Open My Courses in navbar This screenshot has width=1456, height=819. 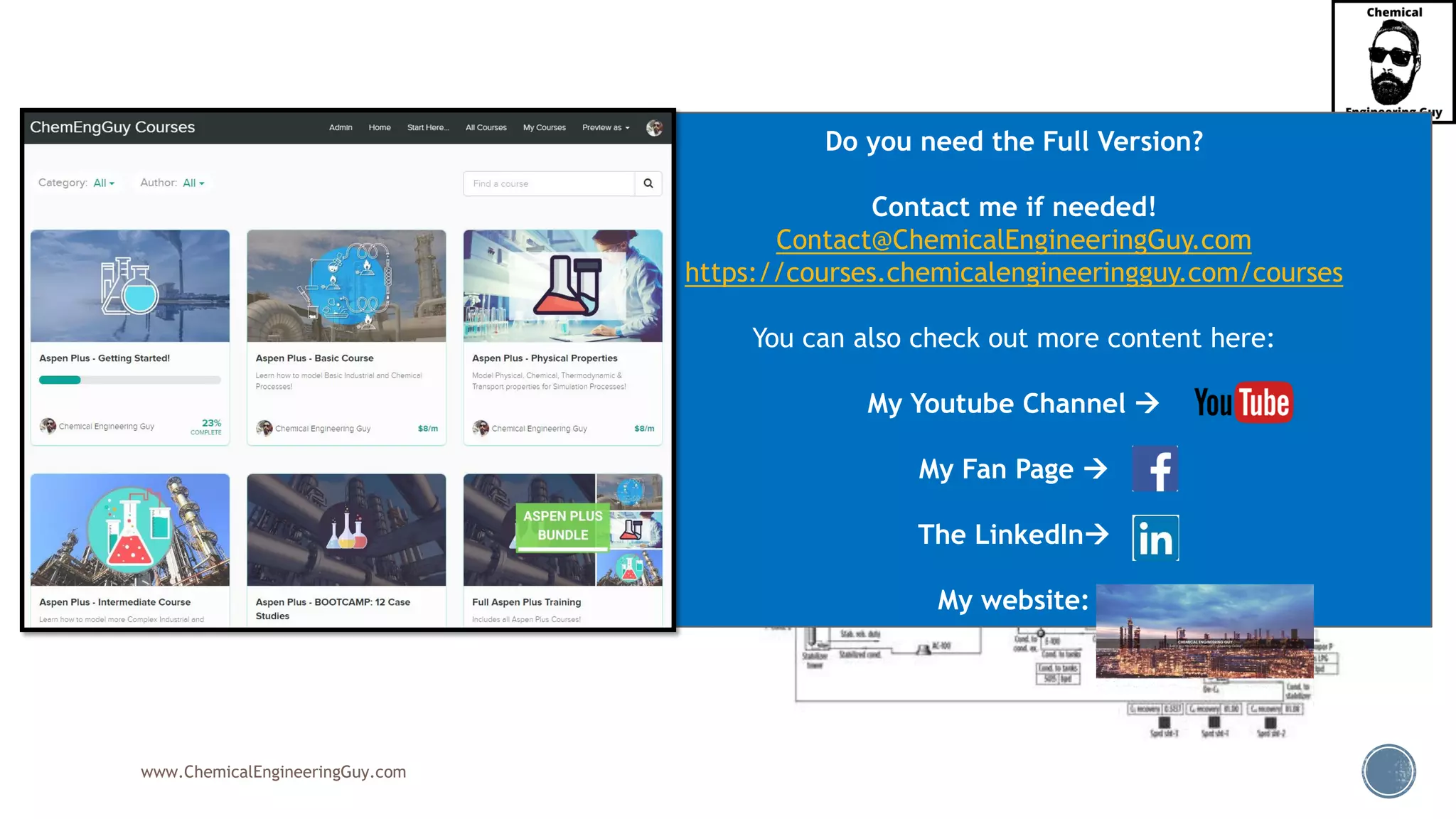(x=545, y=128)
